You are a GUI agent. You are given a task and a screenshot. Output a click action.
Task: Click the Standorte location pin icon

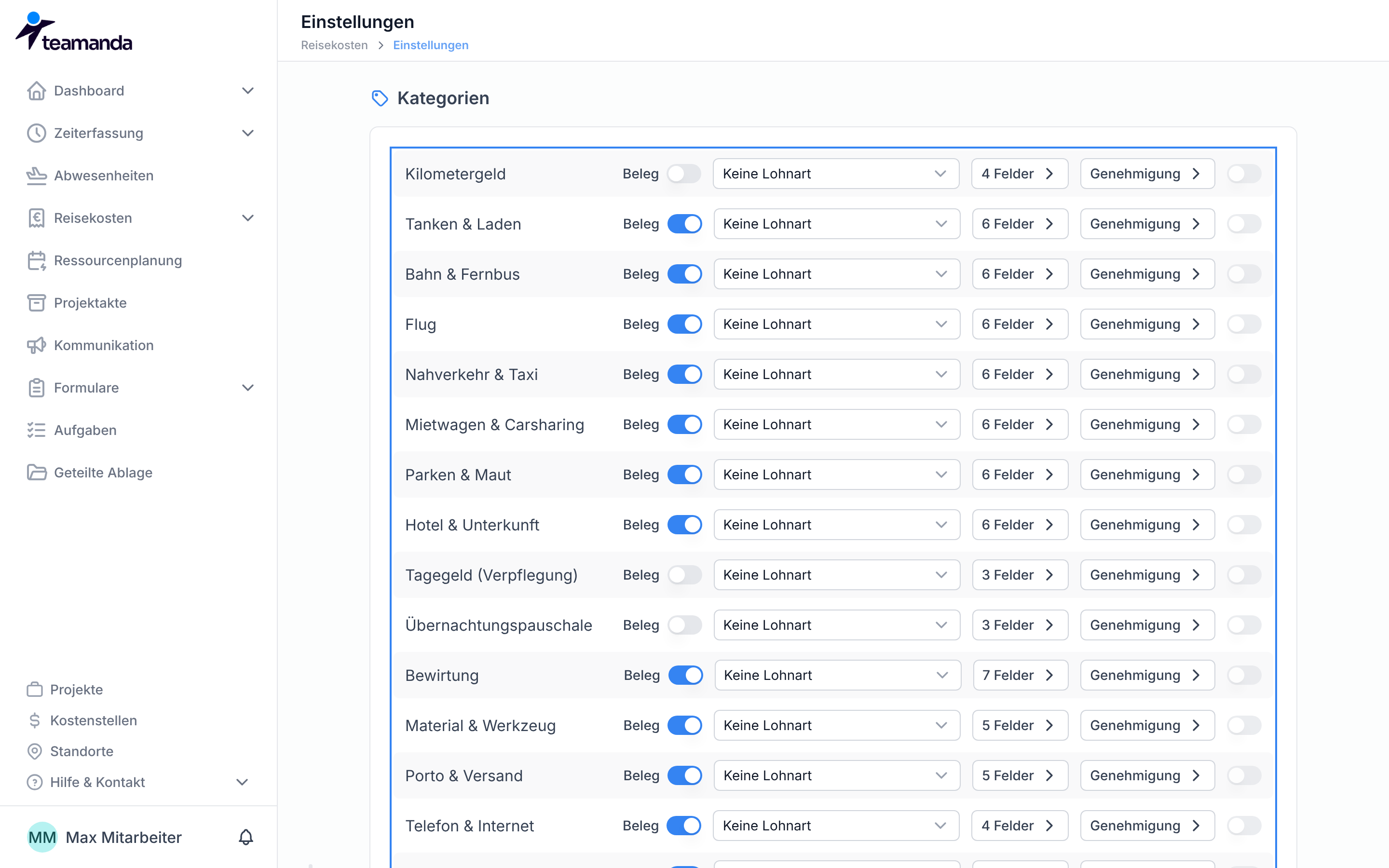tap(34, 751)
